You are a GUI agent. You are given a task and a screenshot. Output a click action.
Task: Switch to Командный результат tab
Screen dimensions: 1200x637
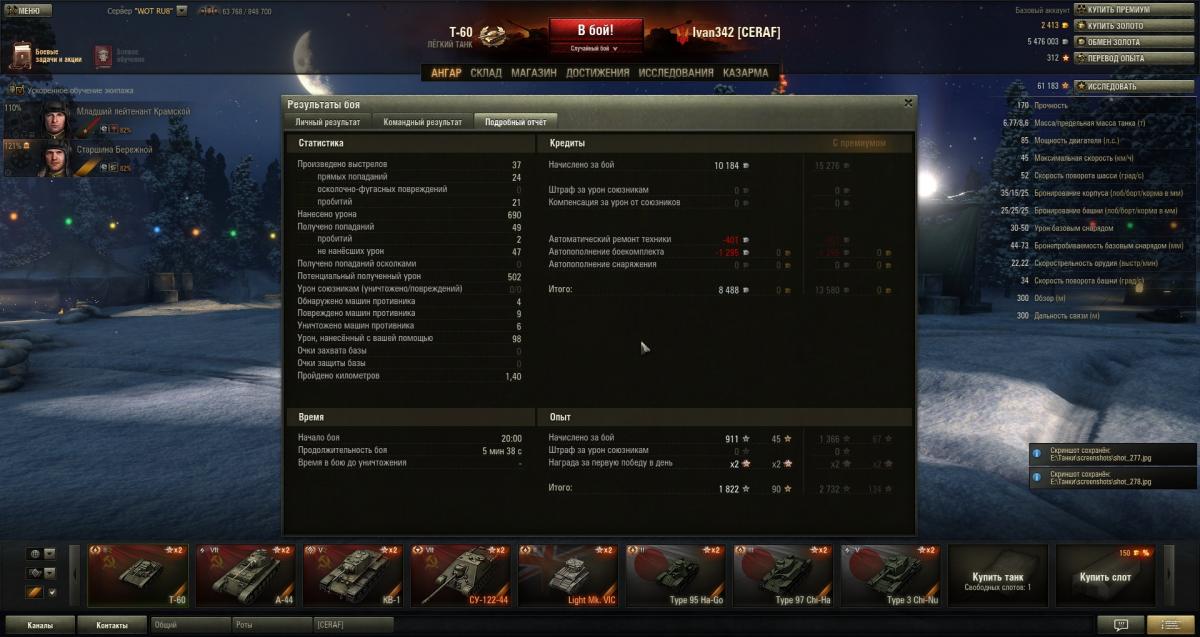tap(421, 121)
